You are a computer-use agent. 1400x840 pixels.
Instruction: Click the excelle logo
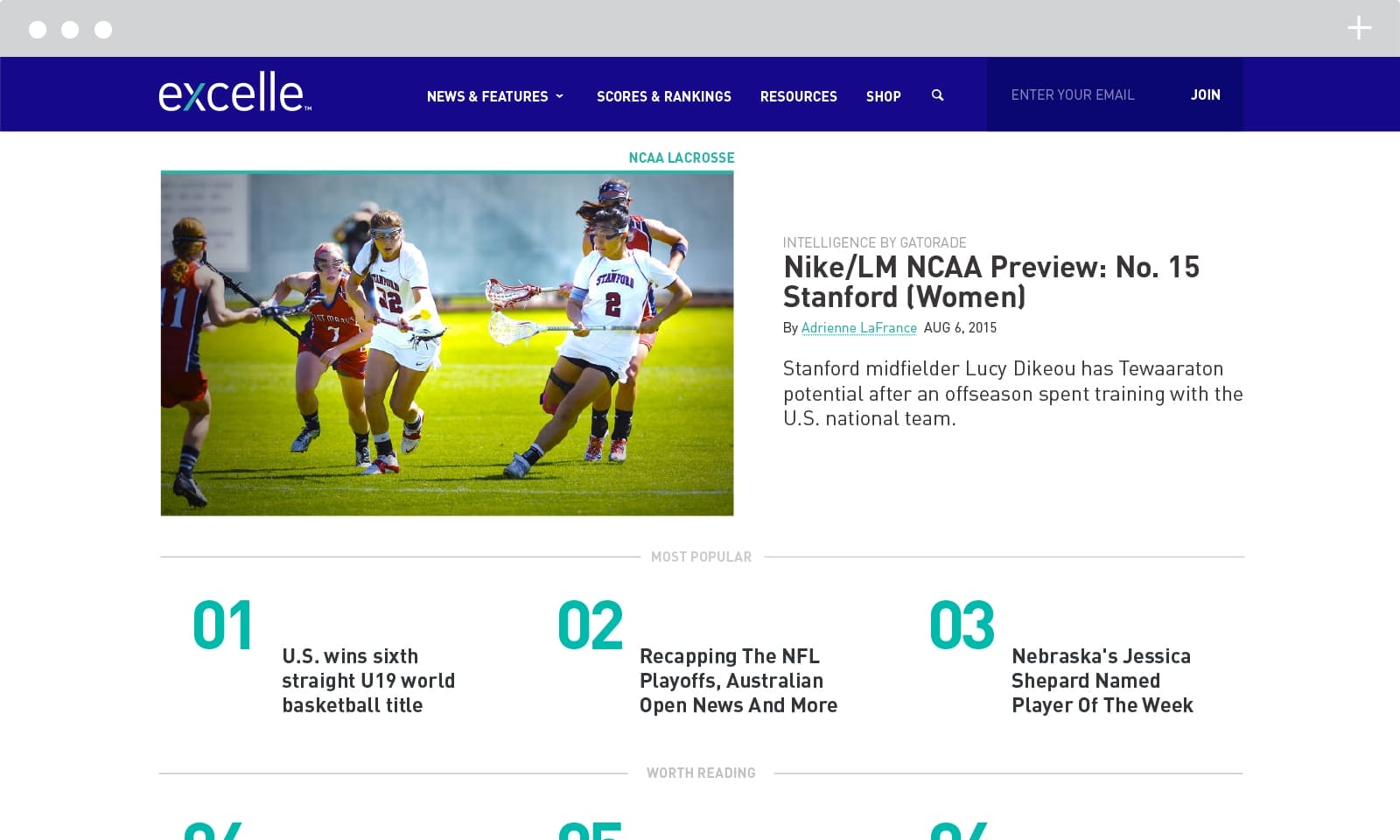(x=234, y=93)
